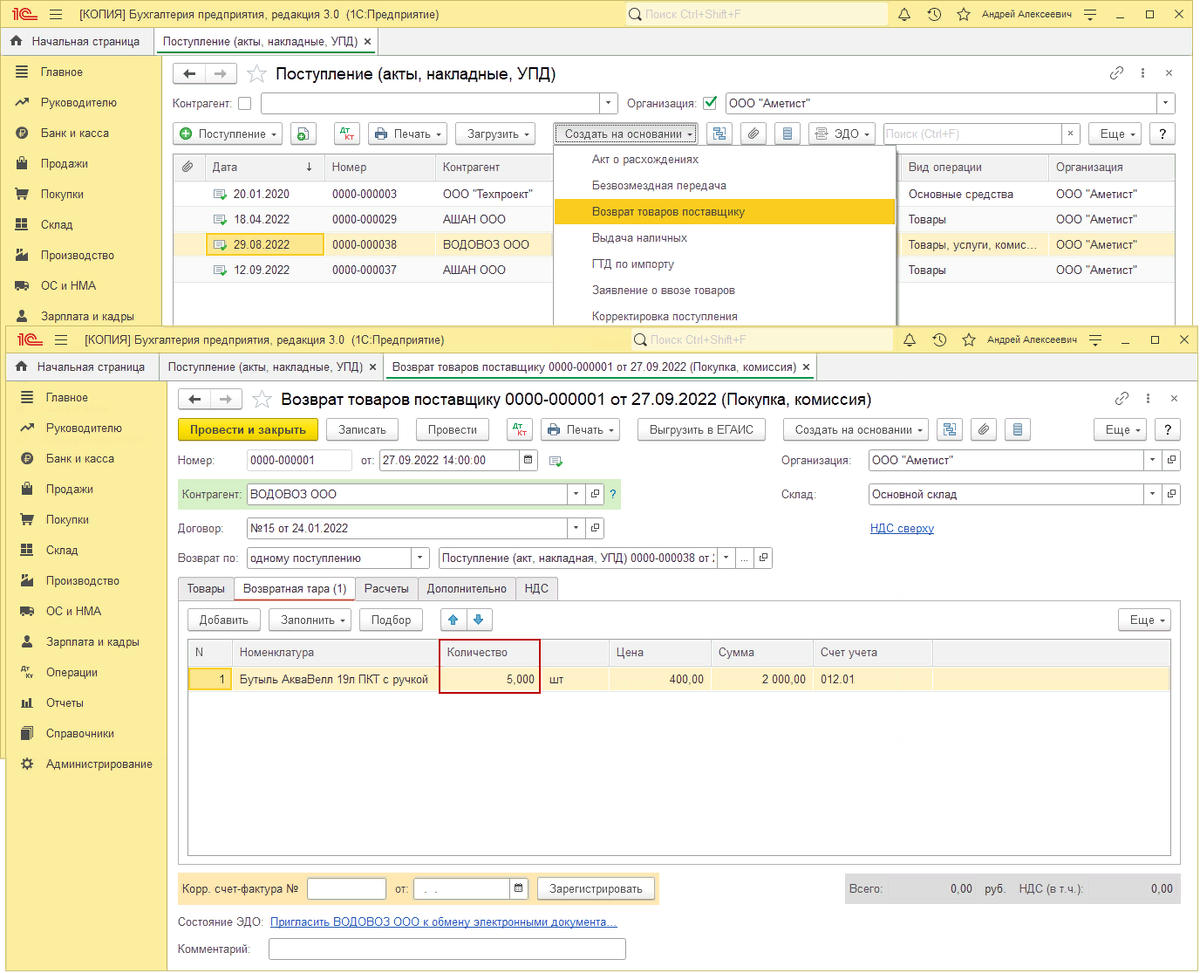Click the Зарегистрировать button for the счет-фактура
1200x973 pixels.
[596, 888]
